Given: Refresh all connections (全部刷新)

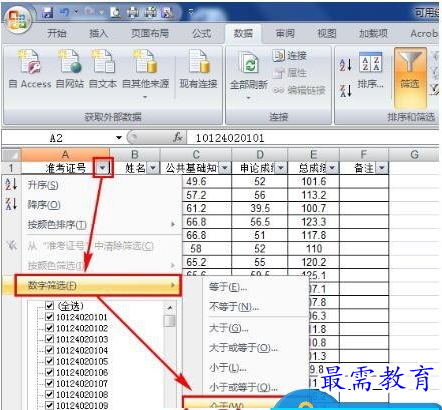Looking at the screenshot, I should click(x=249, y=75).
